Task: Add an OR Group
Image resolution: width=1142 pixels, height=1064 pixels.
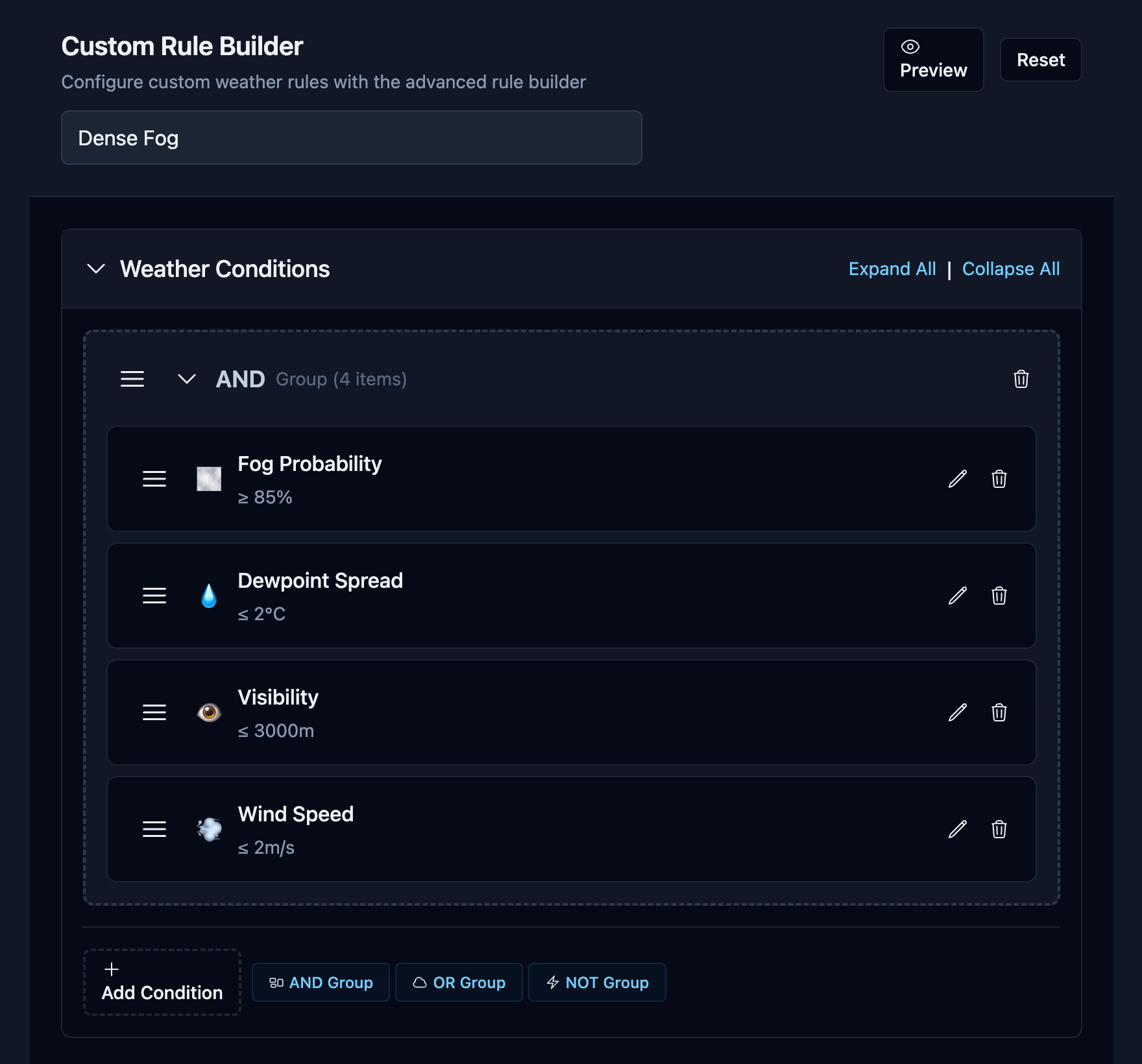Action: point(459,982)
